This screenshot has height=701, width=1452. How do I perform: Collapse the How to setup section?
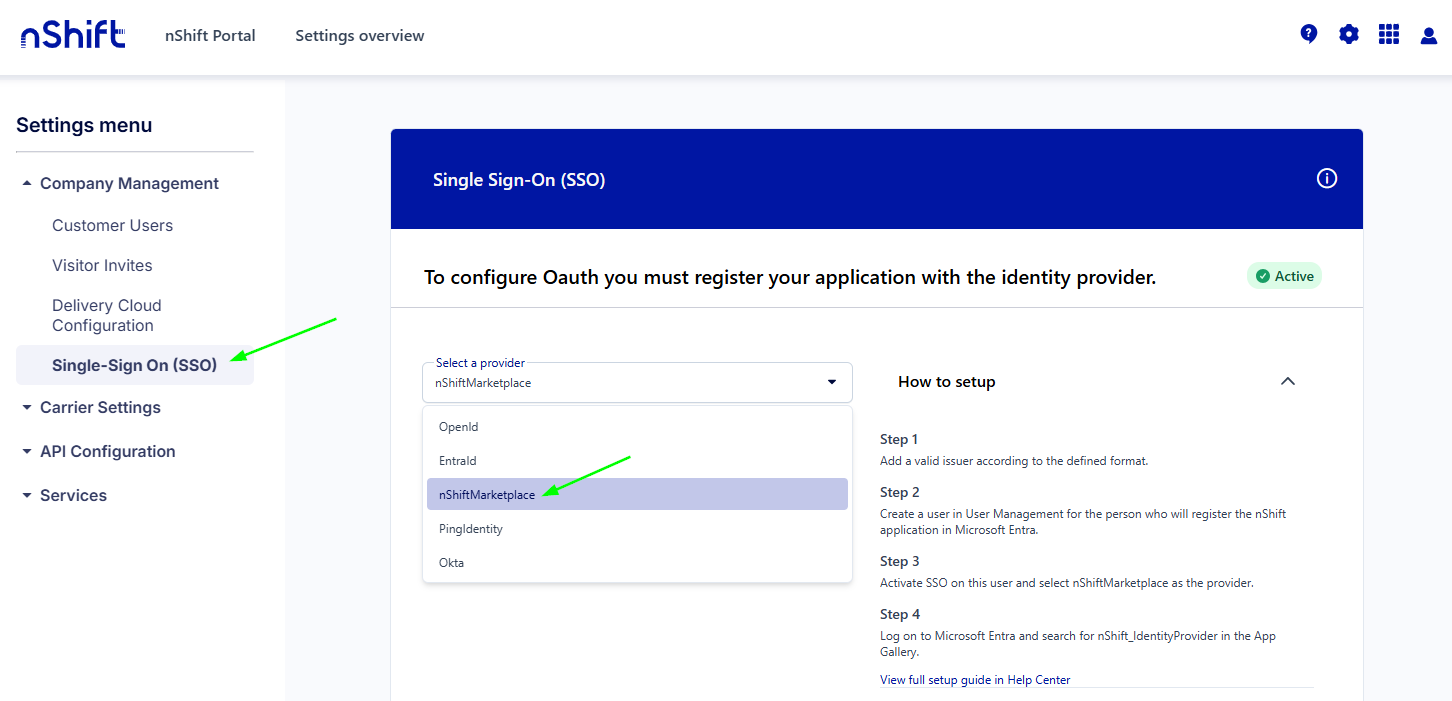1288,381
